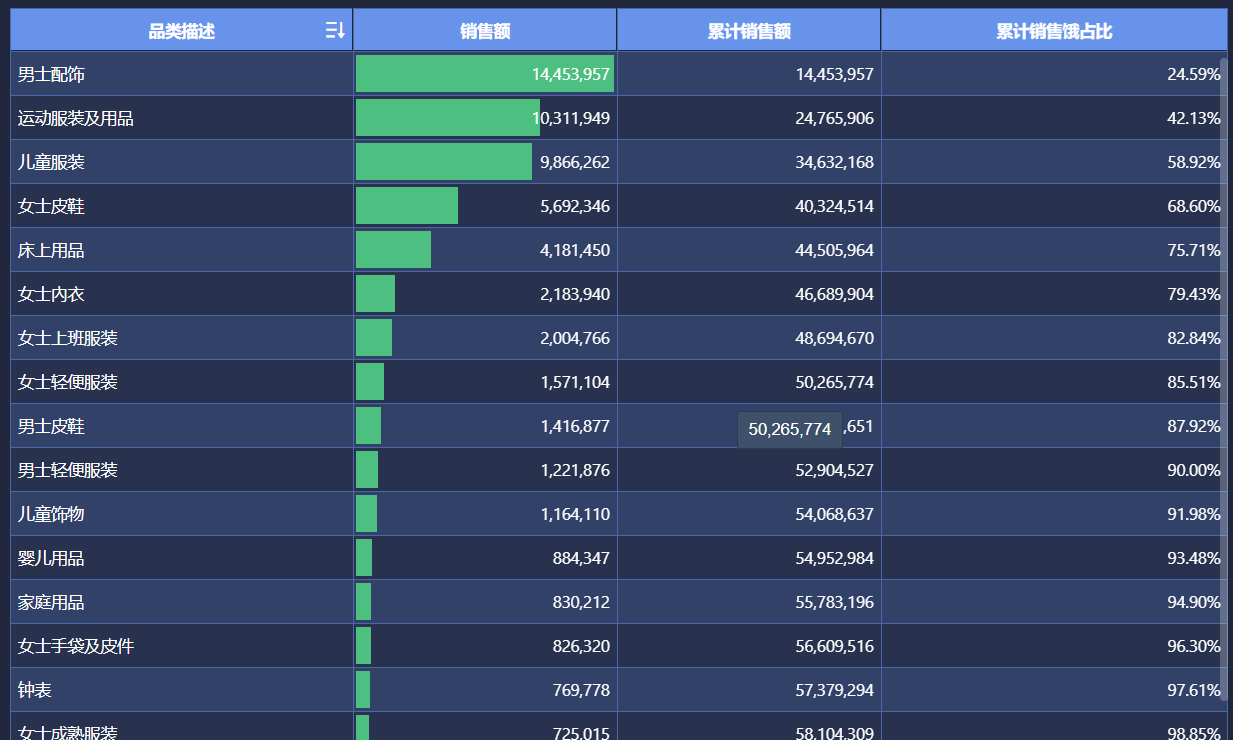Click the 品类描述 header label

181,31
